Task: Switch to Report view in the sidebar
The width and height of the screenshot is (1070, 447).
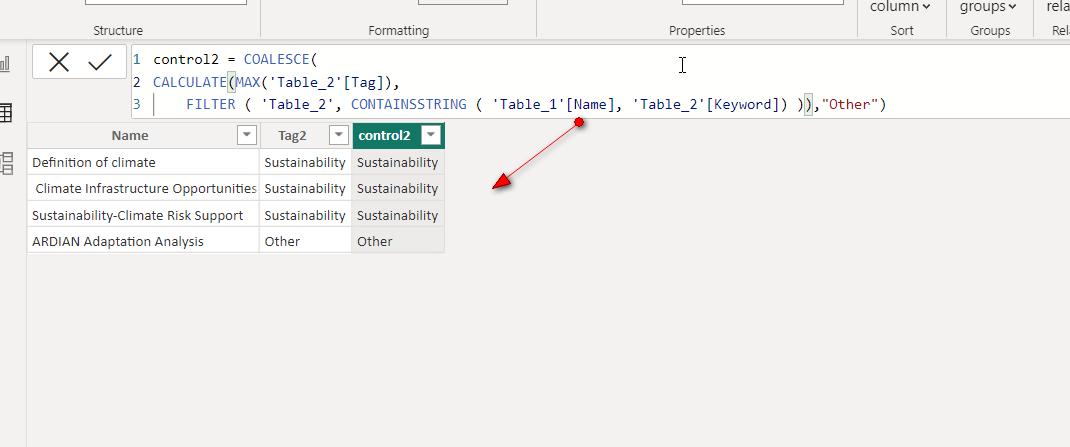Action: (5, 65)
